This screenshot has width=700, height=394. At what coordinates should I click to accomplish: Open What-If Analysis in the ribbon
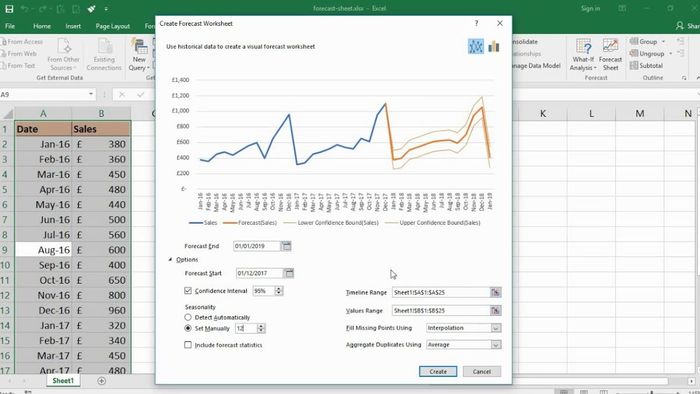point(583,54)
